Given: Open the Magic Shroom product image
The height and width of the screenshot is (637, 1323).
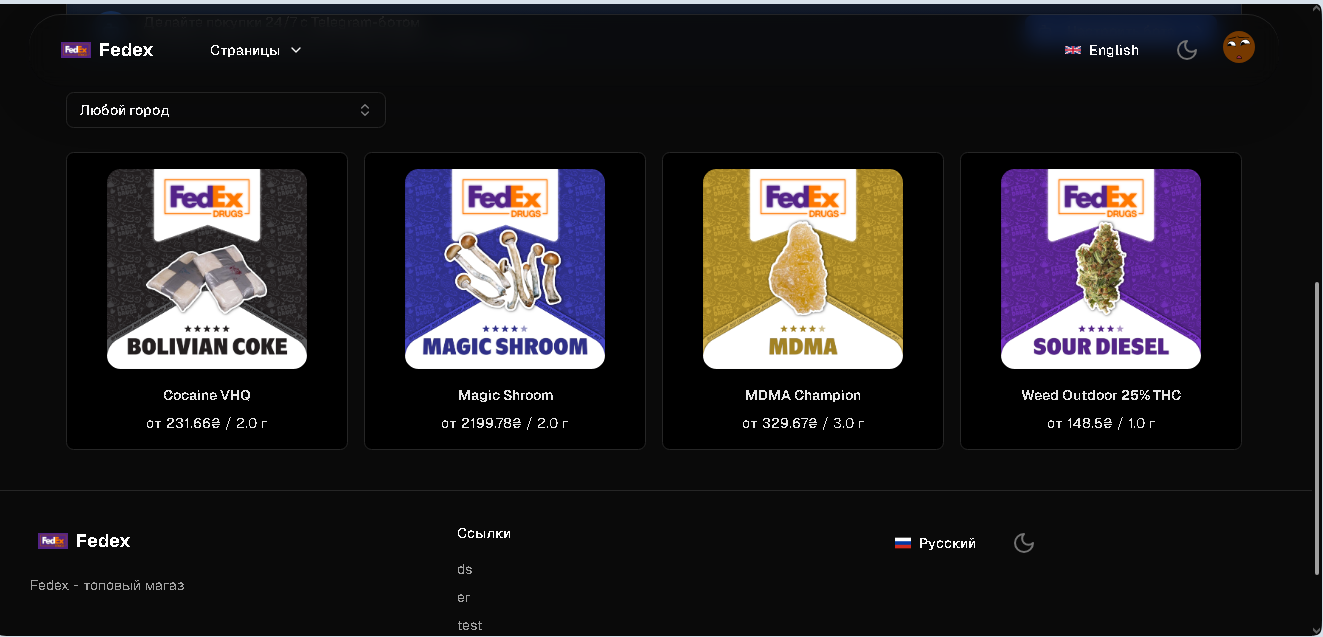Looking at the screenshot, I should (x=505, y=269).
